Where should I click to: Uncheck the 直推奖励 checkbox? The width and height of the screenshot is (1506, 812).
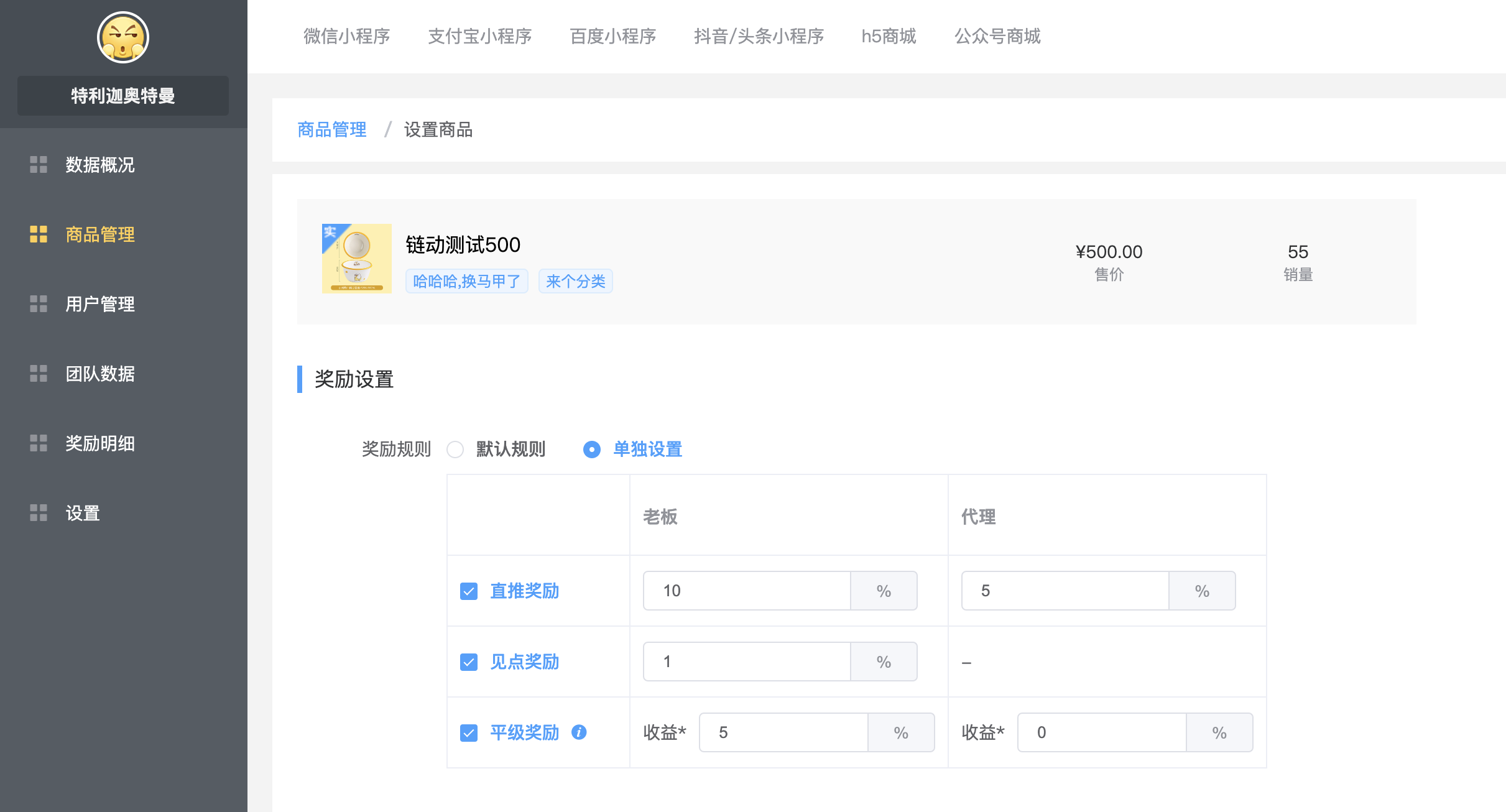click(469, 591)
